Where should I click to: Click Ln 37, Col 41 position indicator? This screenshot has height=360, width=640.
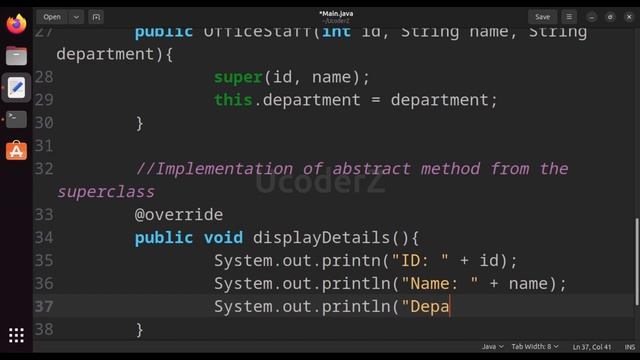click(x=591, y=347)
